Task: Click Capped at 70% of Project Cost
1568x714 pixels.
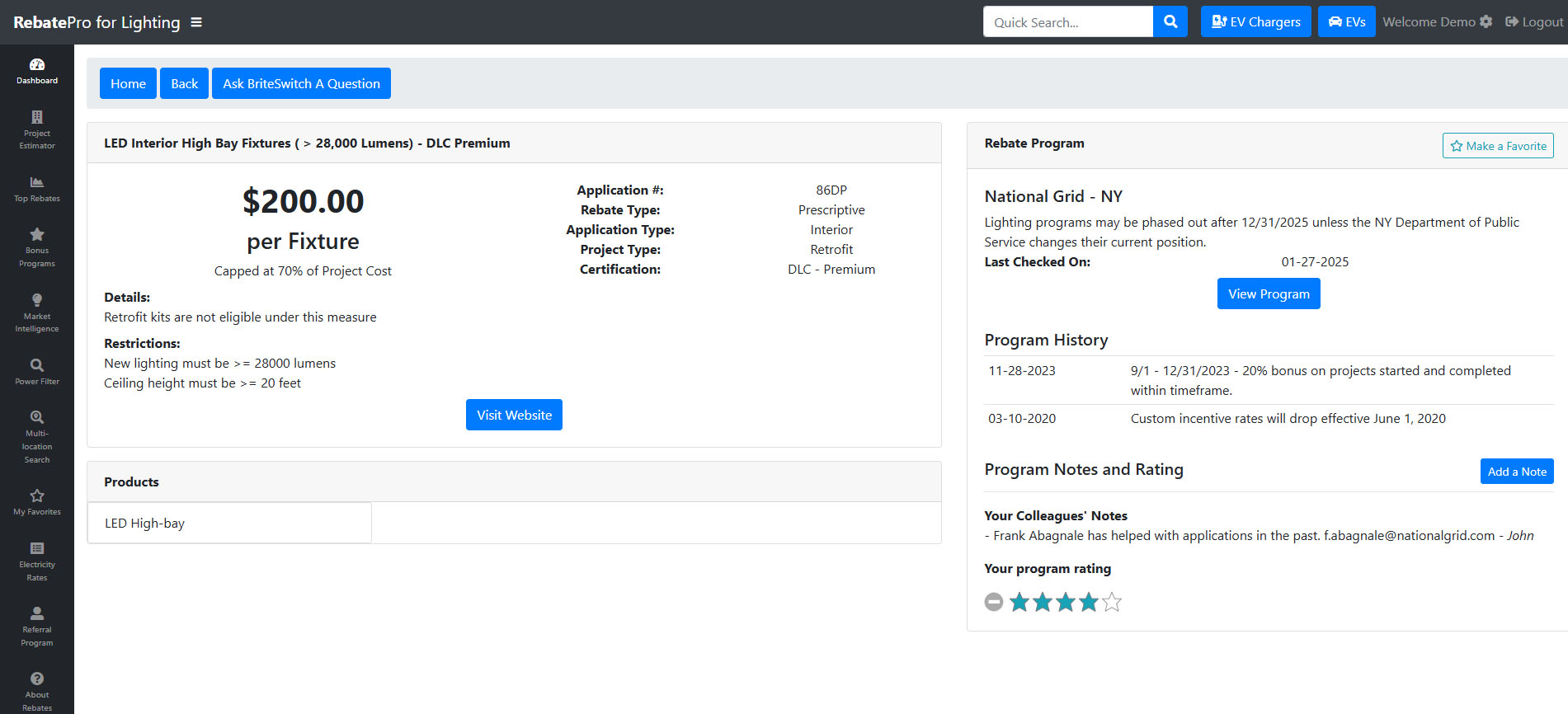Action: click(303, 271)
